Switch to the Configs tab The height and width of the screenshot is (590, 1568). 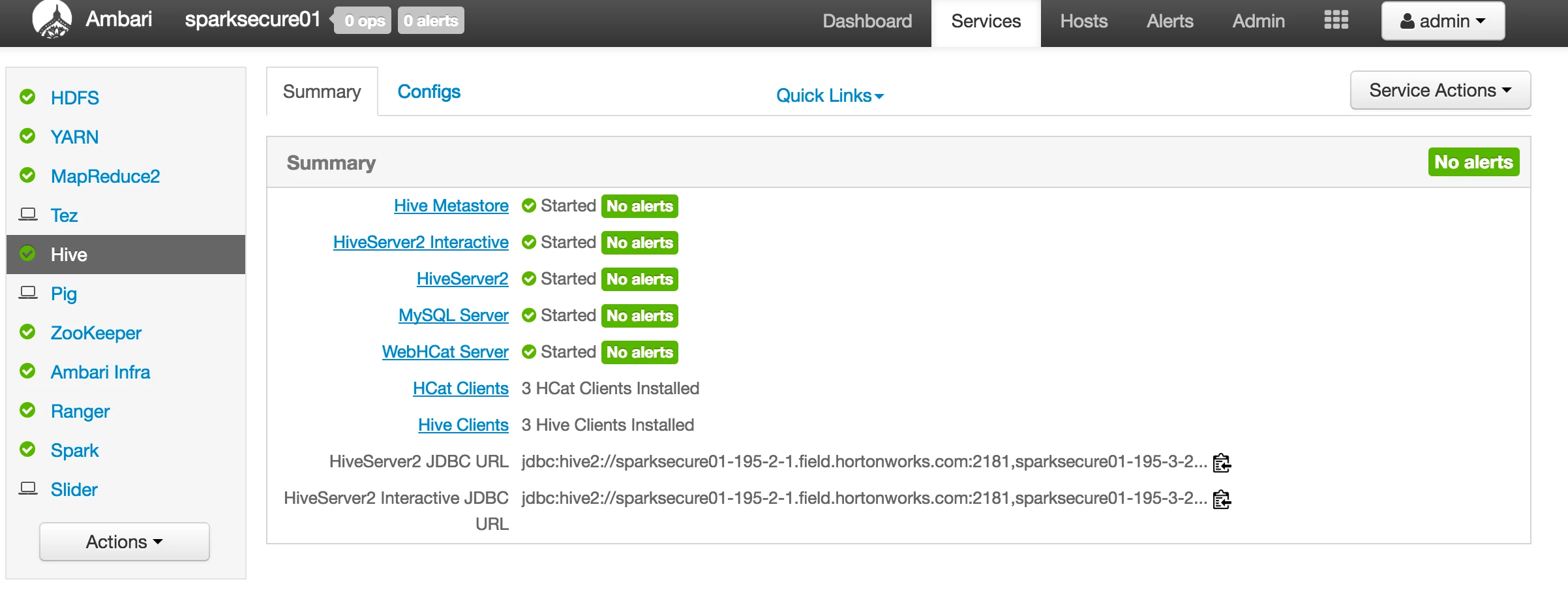[x=429, y=91]
